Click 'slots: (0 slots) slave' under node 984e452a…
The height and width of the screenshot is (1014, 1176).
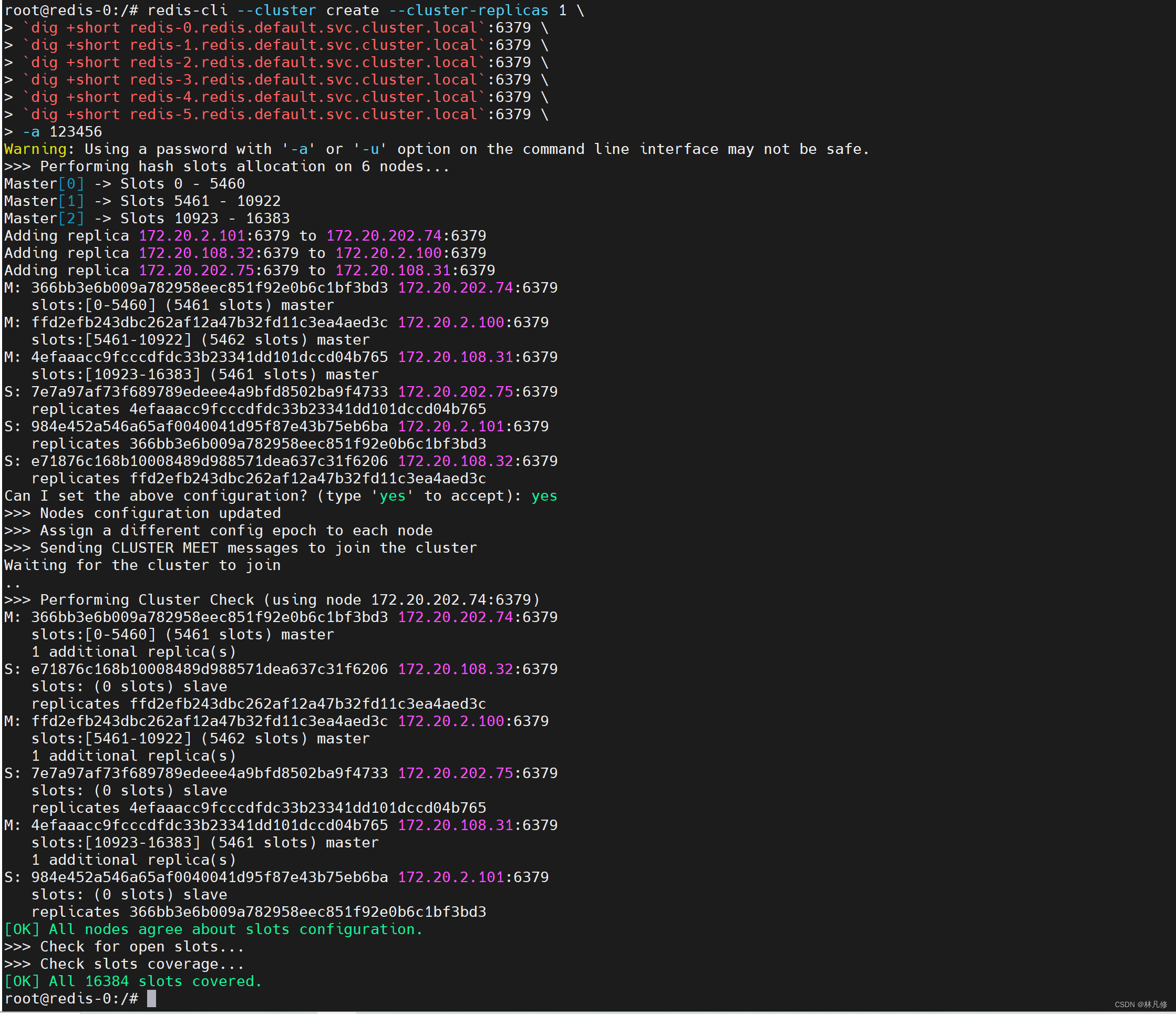click(129, 895)
